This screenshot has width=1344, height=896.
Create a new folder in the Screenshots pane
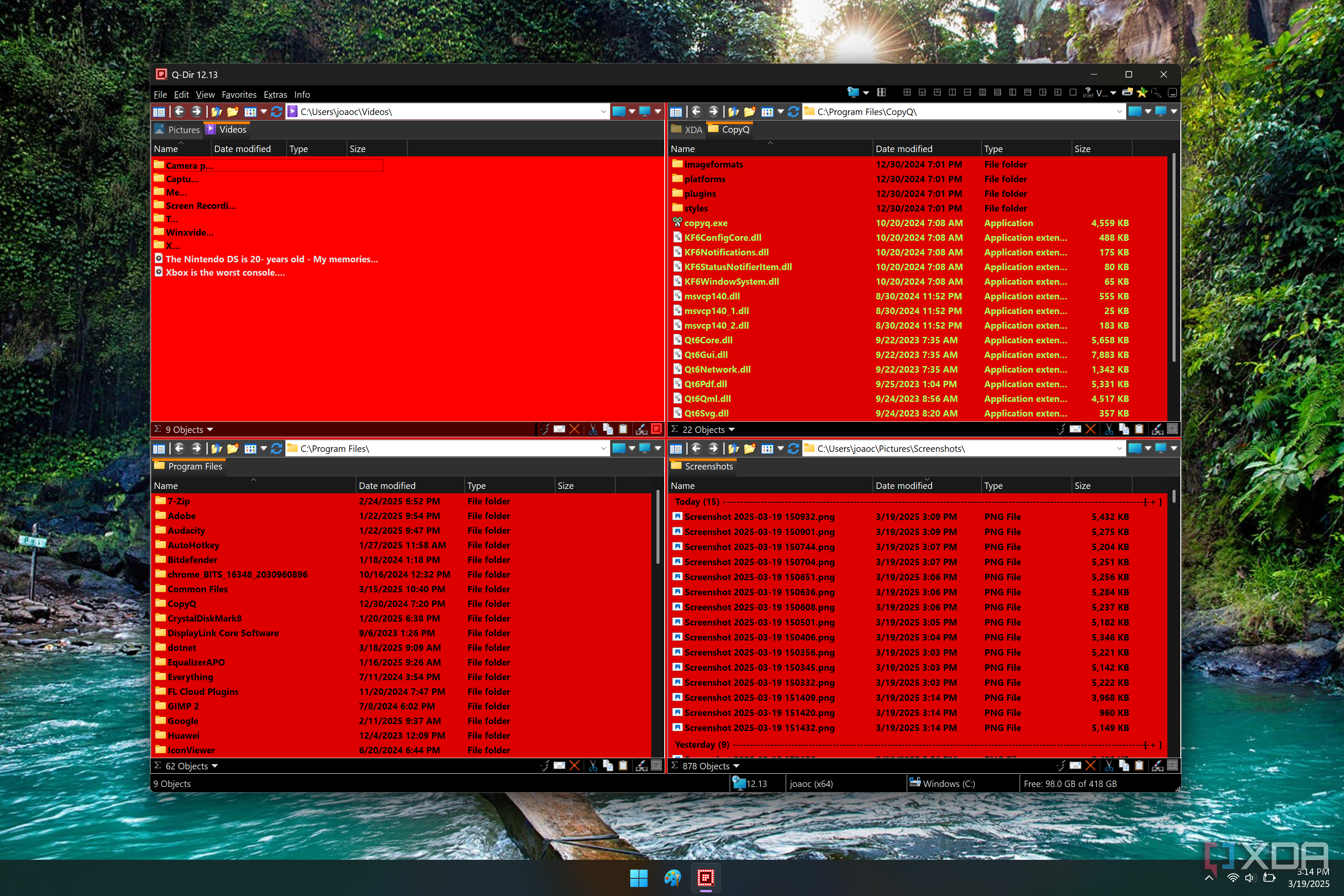(750, 448)
